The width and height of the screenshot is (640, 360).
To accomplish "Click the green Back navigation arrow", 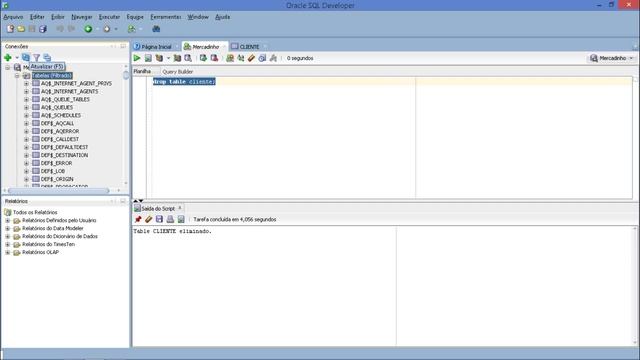I will tap(88, 29).
